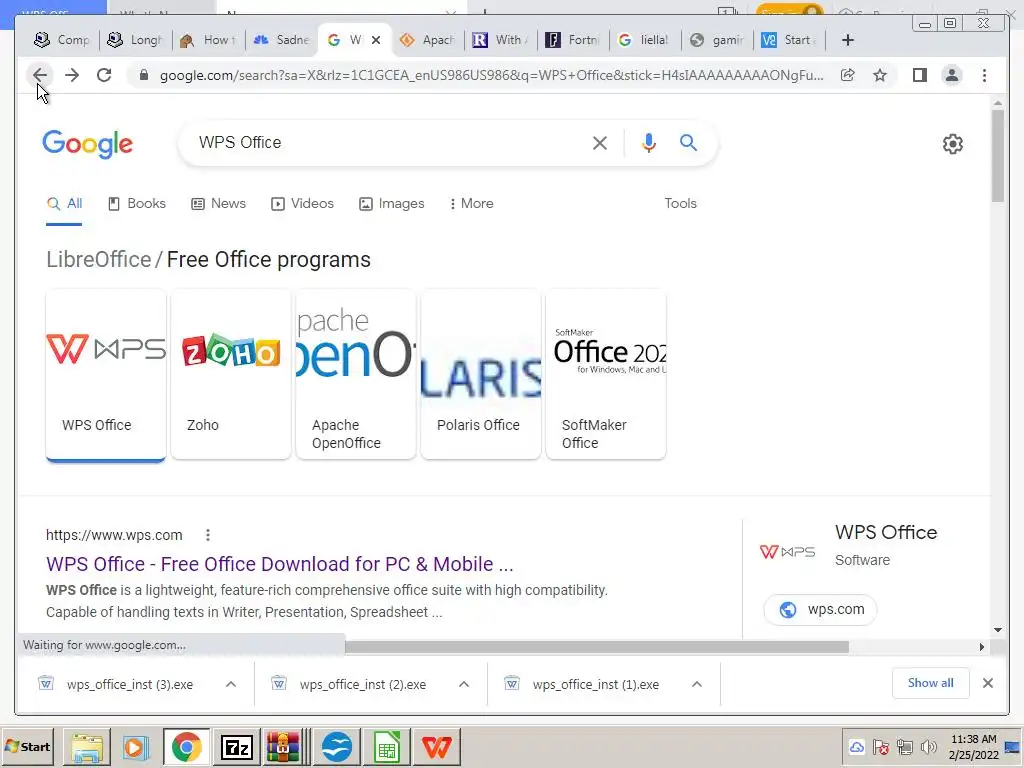Switch to the Comp browser tab
The width and height of the screenshot is (1024, 768).
62,40
